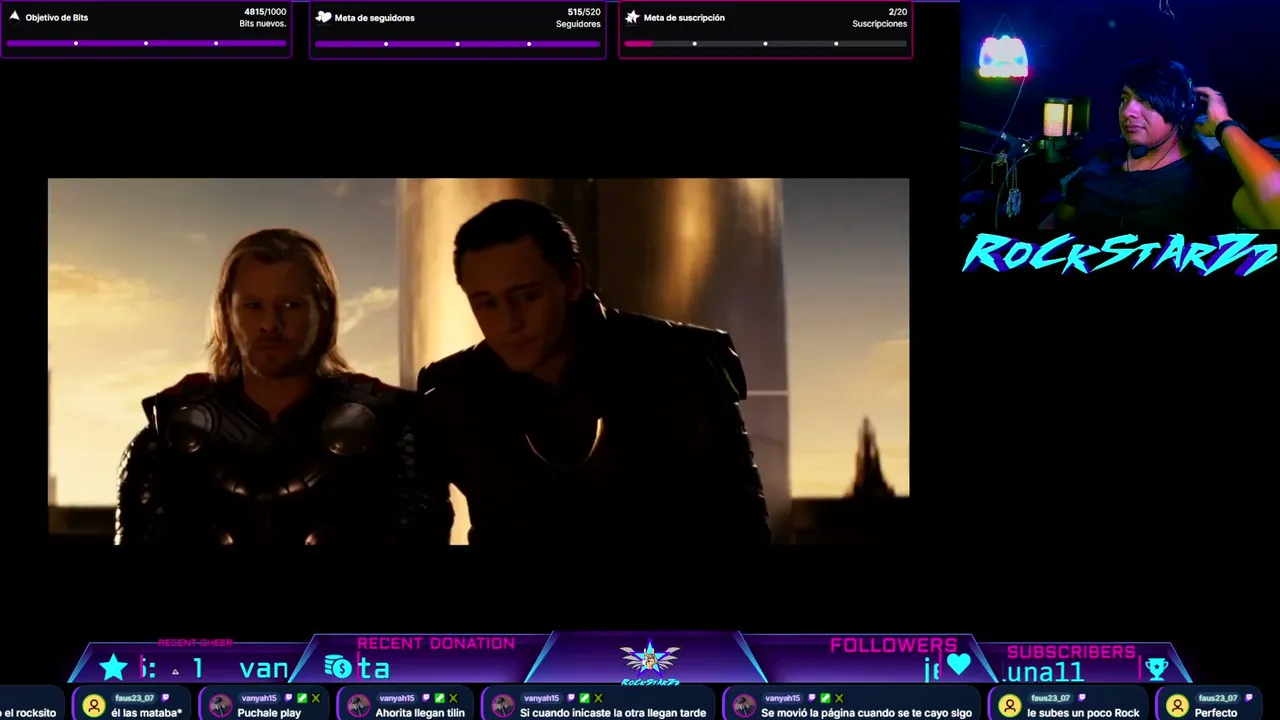Click the chat message 'le subes un poco Rock'
The image size is (1280, 720).
tap(1083, 713)
